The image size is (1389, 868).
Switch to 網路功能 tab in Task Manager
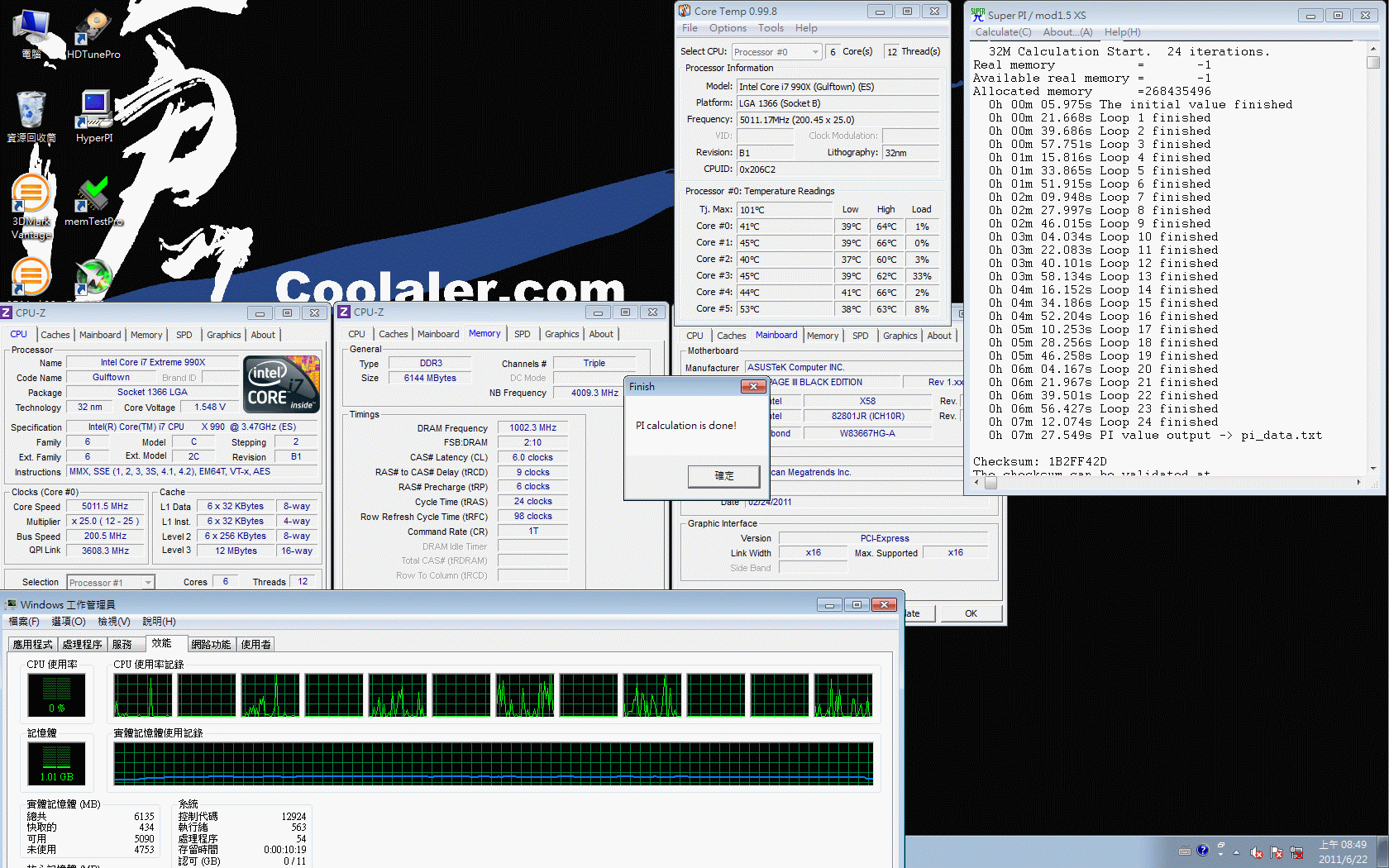click(211, 645)
